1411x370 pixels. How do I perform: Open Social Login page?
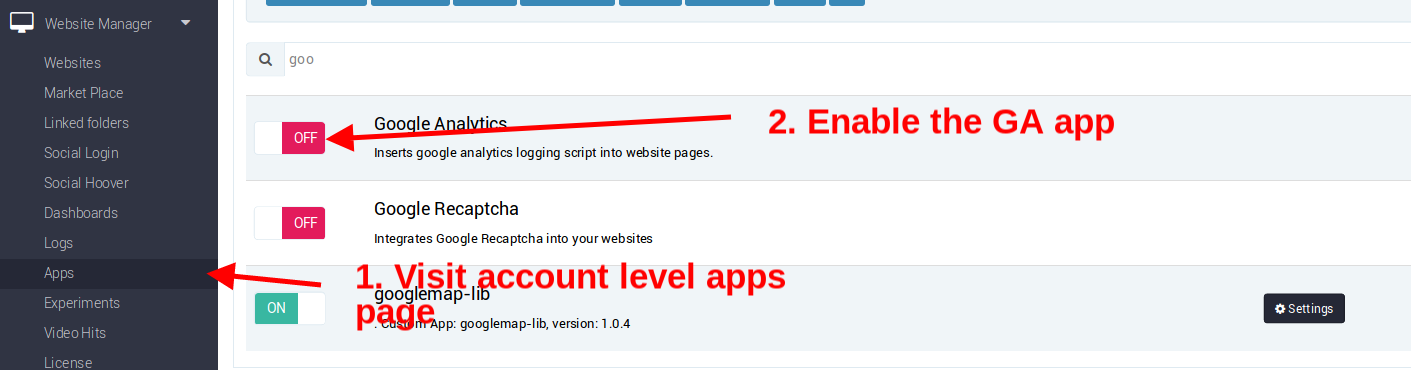point(81,152)
